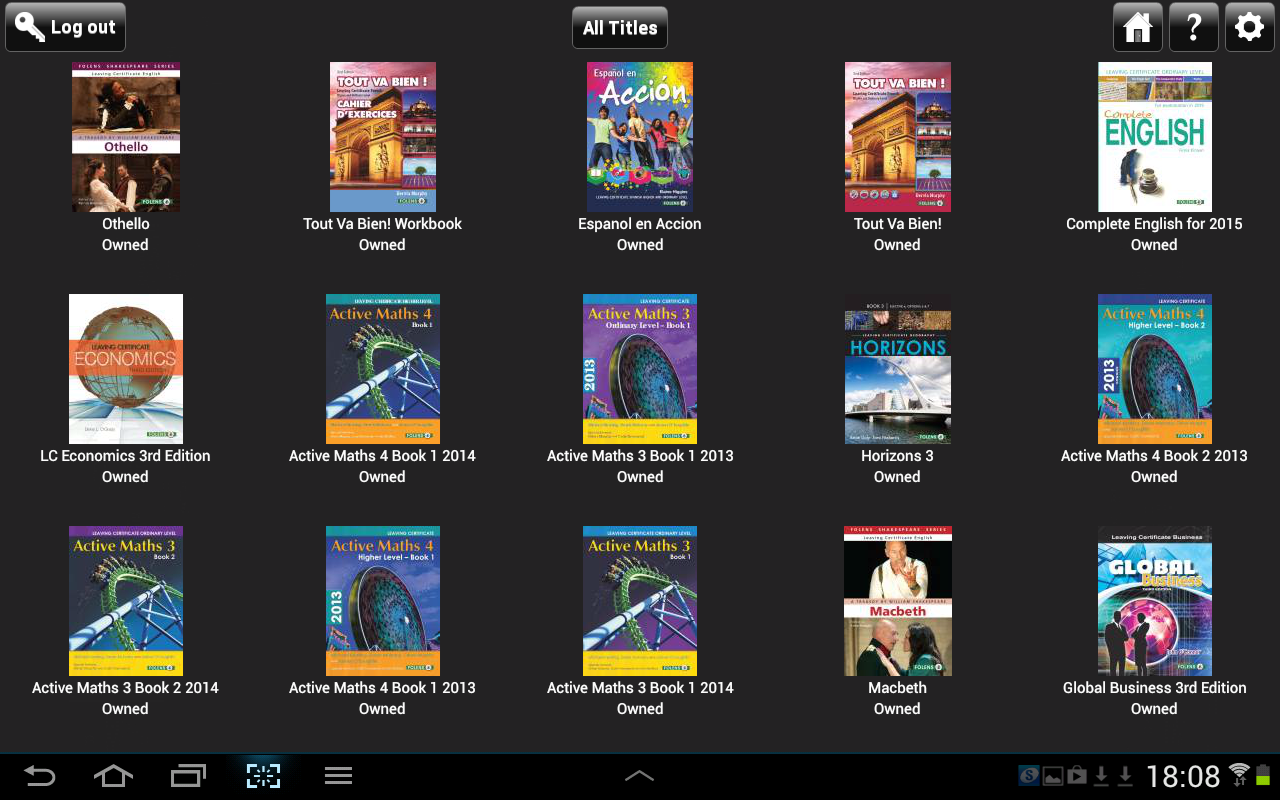Select the "Complete English for 2015" title text
Viewport: 1280px width, 800px height.
point(1155,224)
